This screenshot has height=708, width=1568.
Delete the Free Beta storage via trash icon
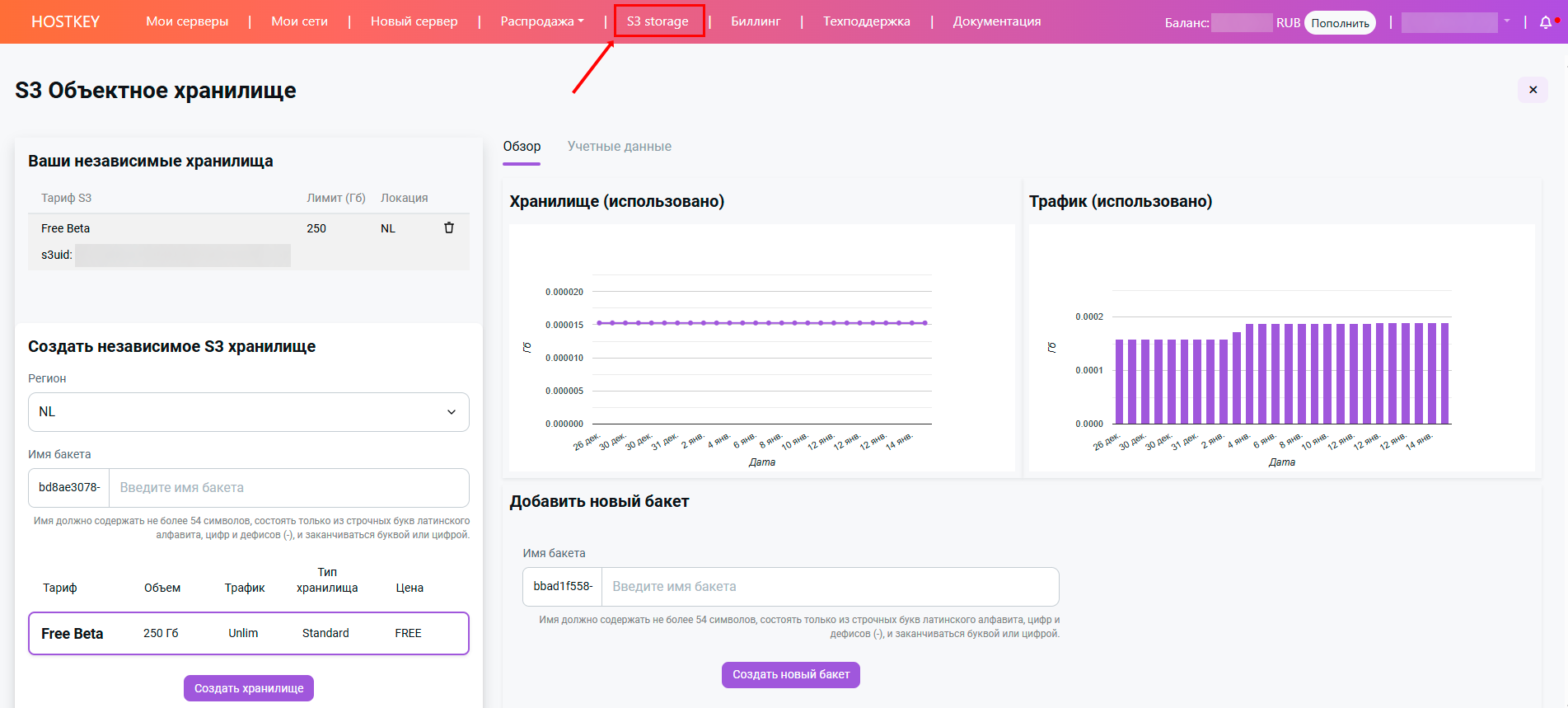449,228
